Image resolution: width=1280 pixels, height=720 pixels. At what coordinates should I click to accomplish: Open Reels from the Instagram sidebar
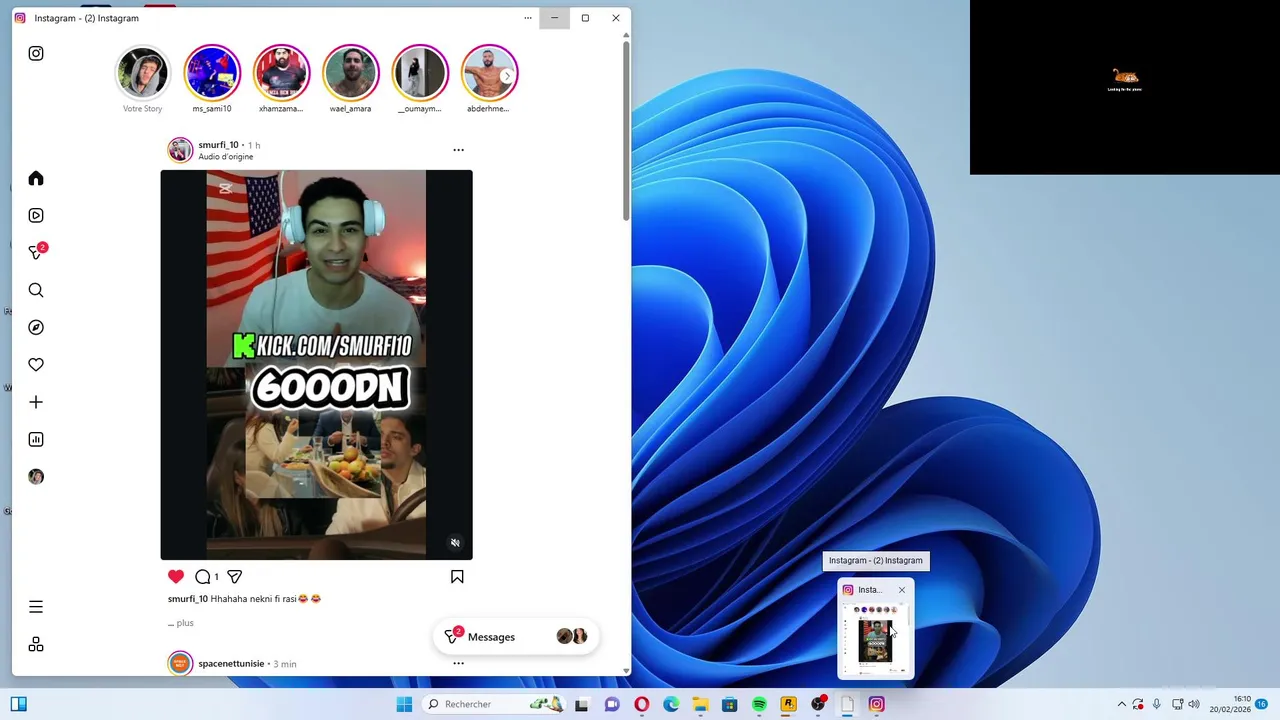pyautogui.click(x=36, y=215)
